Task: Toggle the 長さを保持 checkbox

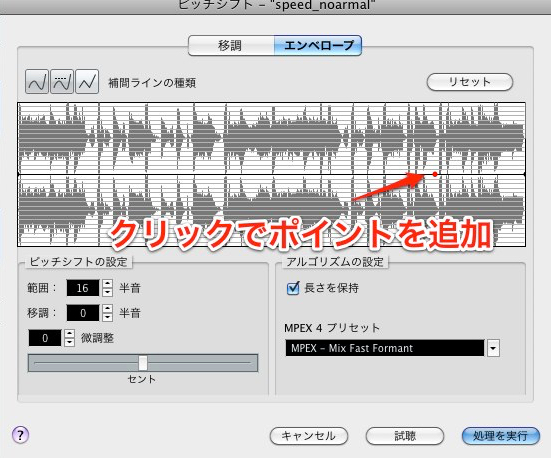Action: [x=293, y=288]
